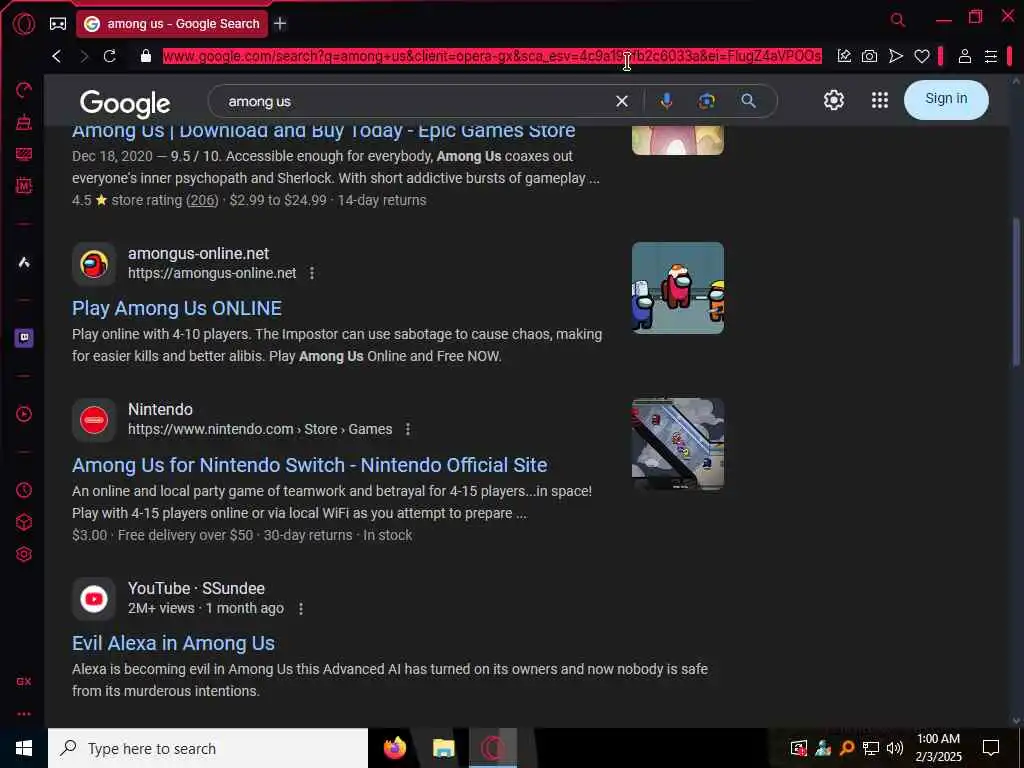Start voice search with microphone icon

[666, 101]
